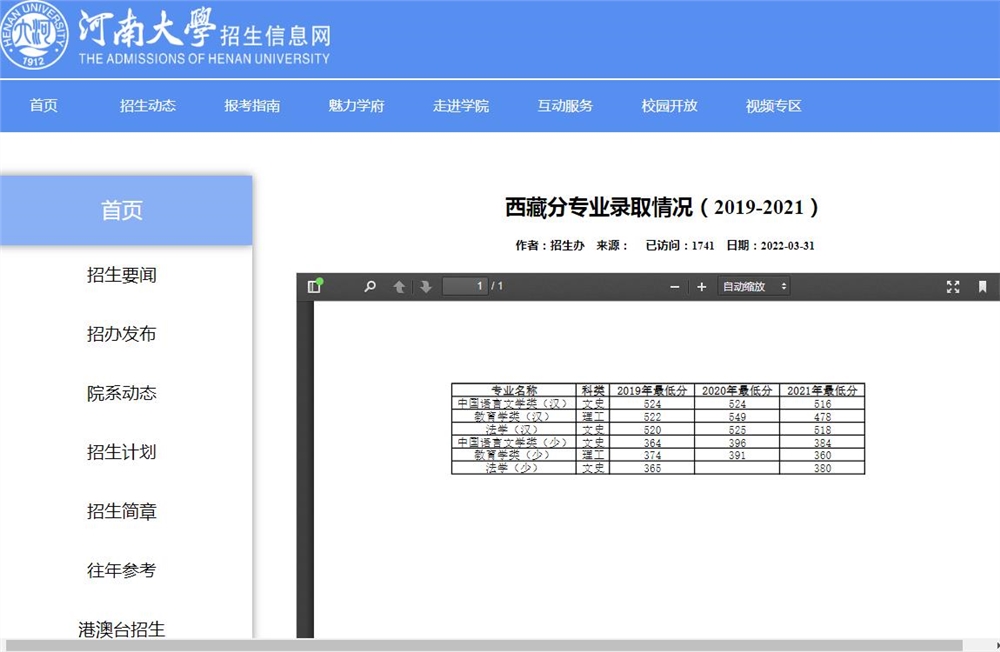Screen dimensions: 1000x652
Task: Click the 已访问：1741 visit count
Action: (680, 246)
